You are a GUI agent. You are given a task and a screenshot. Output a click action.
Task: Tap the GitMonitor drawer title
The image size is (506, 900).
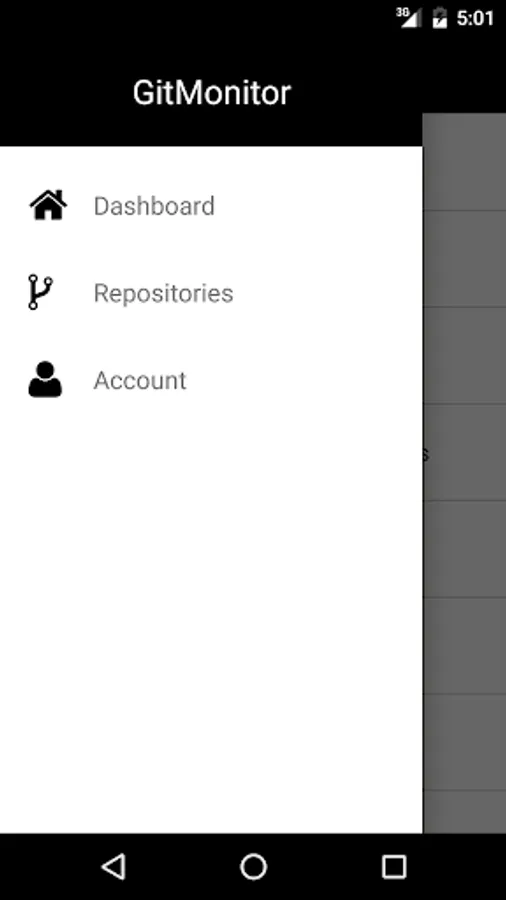point(212,92)
